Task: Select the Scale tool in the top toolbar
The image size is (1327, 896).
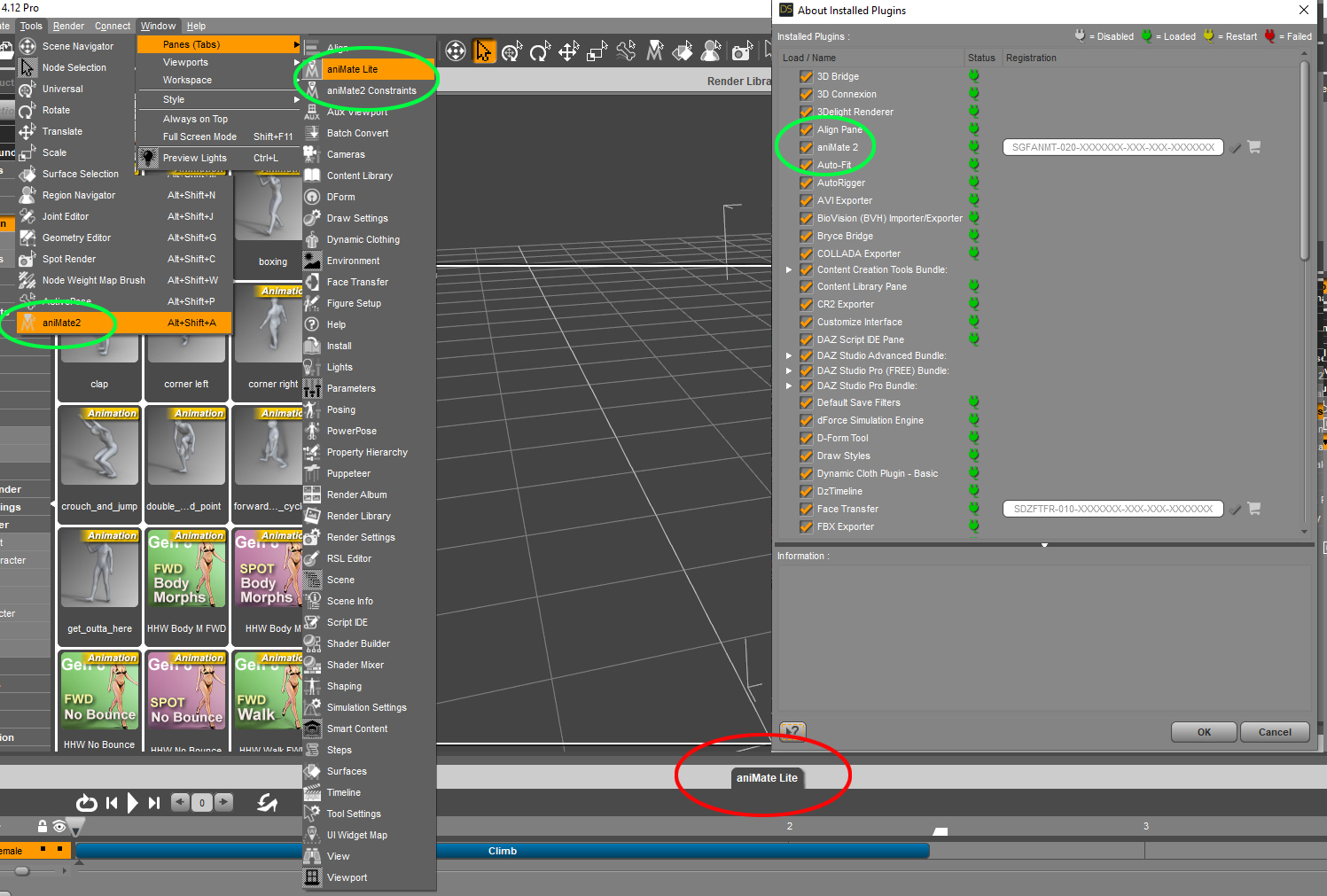Action: click(x=597, y=51)
